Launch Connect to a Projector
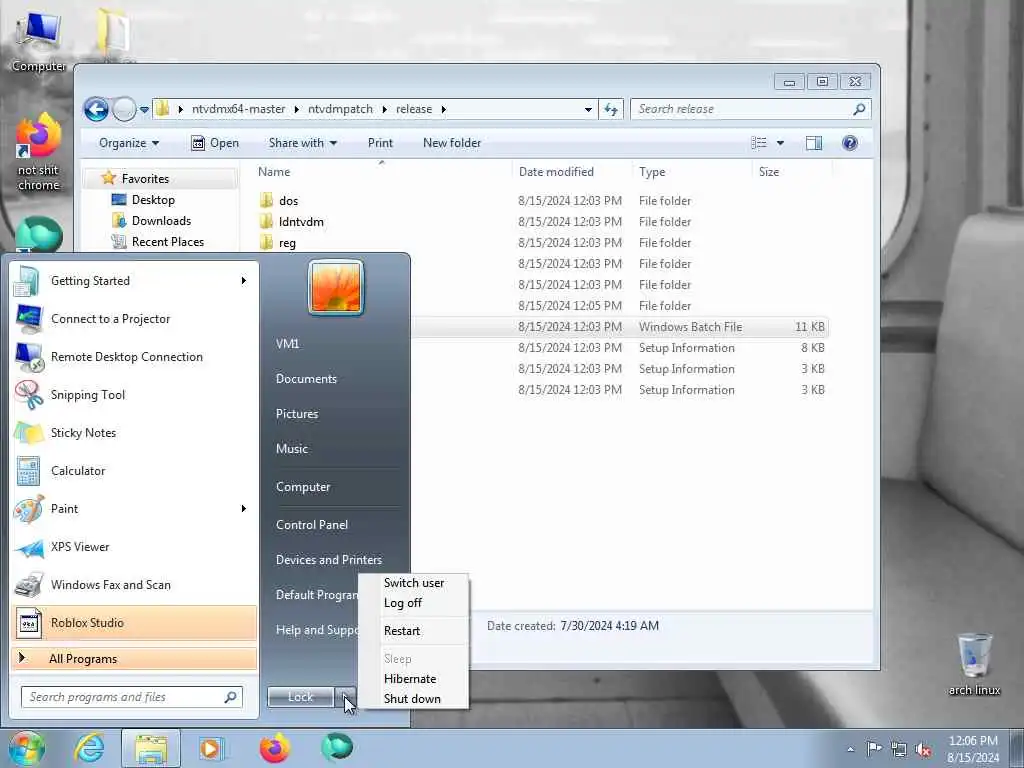Image resolution: width=1024 pixels, height=768 pixels. pos(134,319)
